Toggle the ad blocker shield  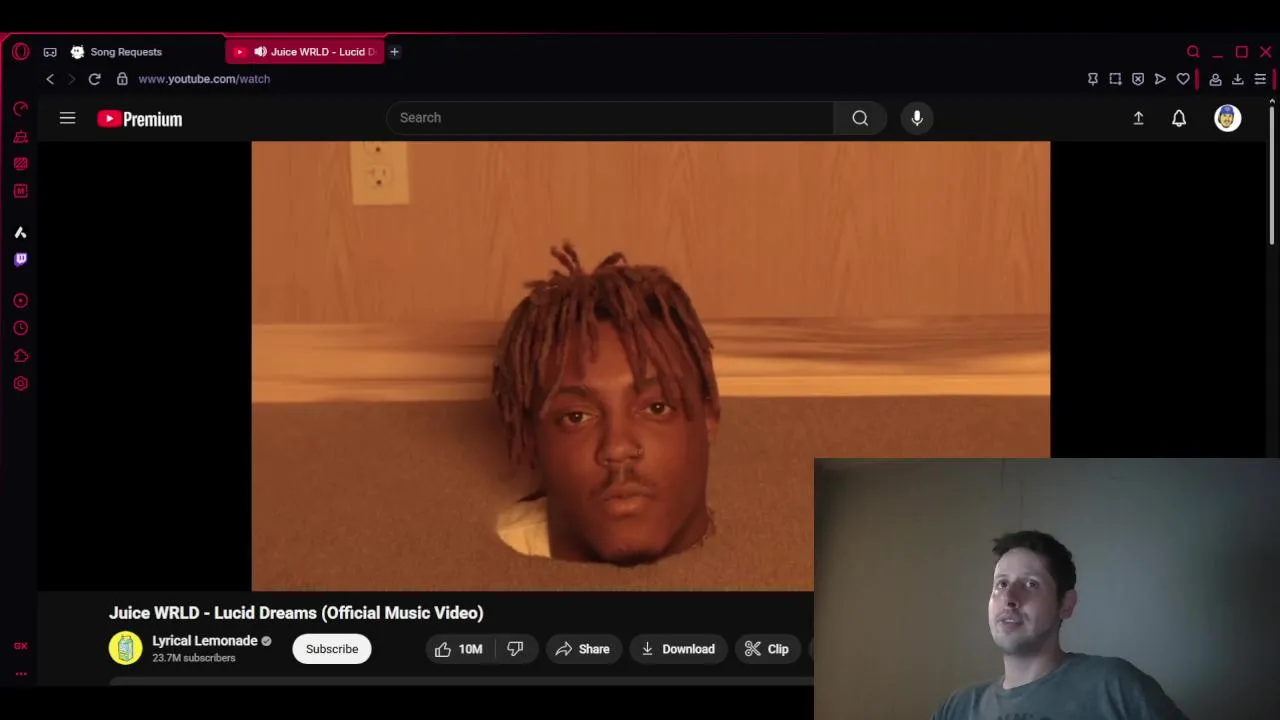pyautogui.click(x=1138, y=79)
